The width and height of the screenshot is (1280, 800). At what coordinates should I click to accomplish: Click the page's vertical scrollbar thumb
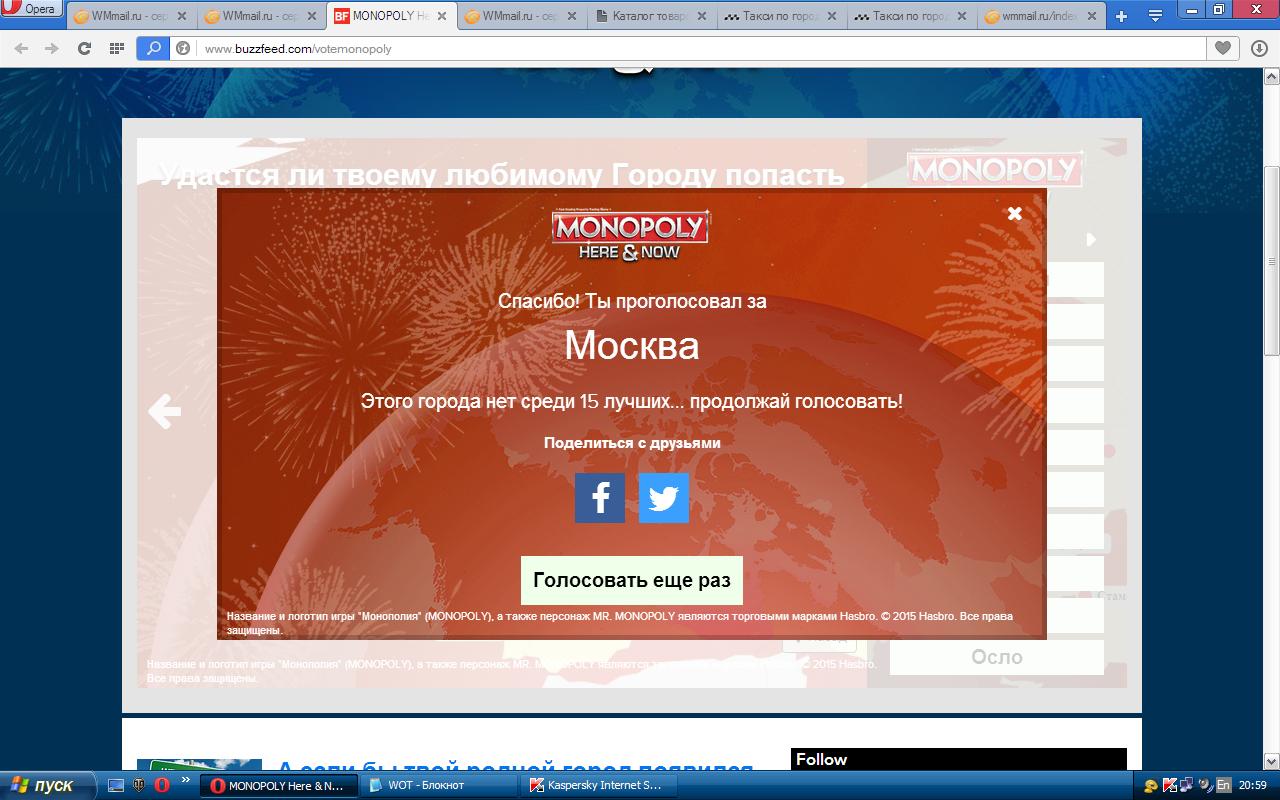click(1272, 259)
